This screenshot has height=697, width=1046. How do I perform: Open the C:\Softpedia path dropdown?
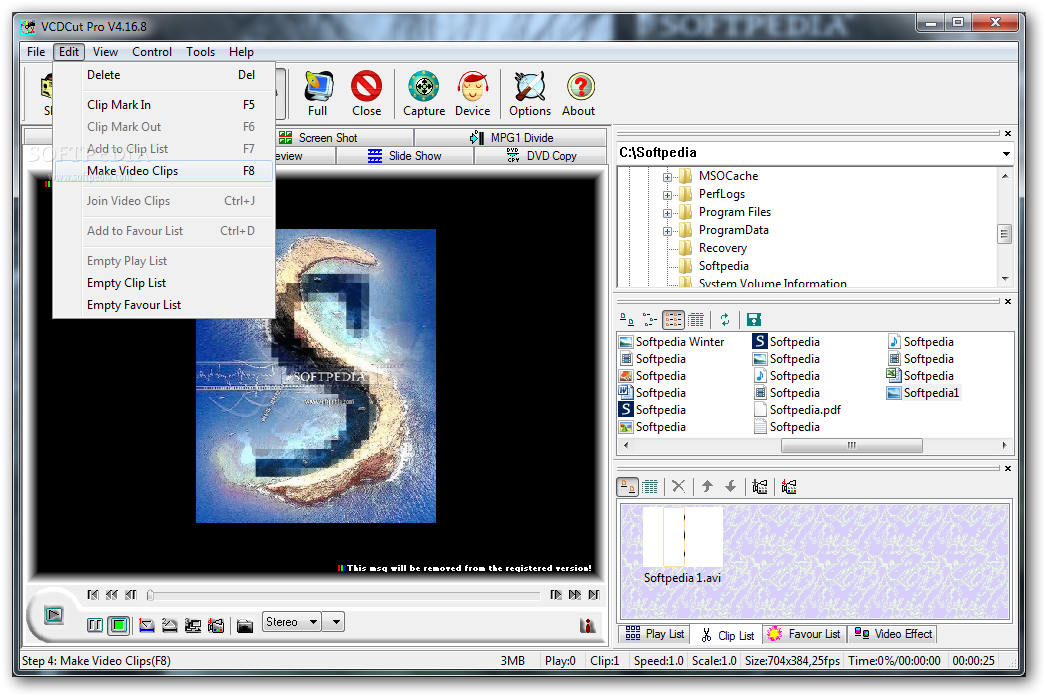point(1006,153)
